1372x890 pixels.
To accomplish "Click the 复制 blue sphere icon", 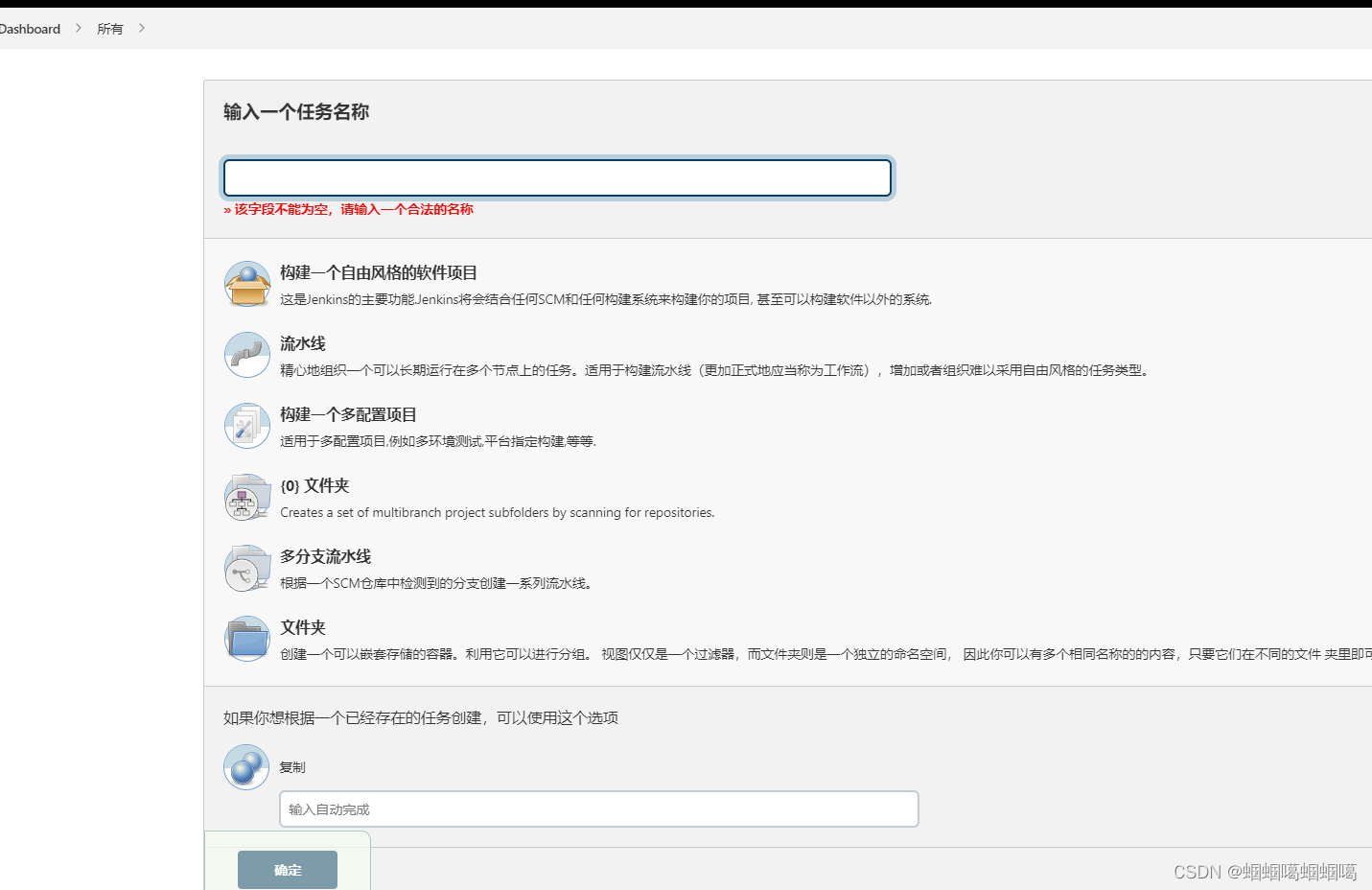I will [245, 766].
